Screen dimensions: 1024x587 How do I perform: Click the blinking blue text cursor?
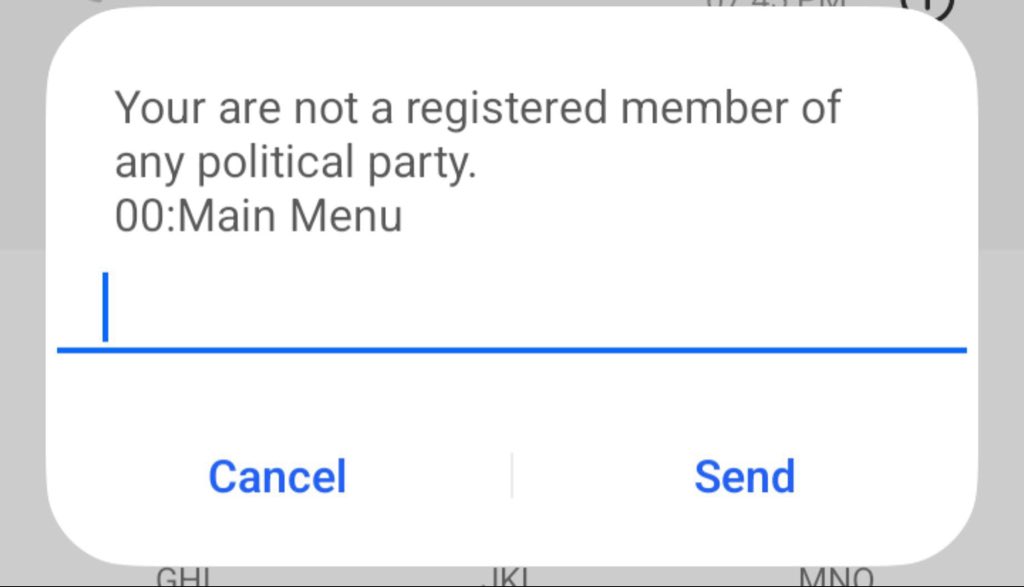(105, 307)
